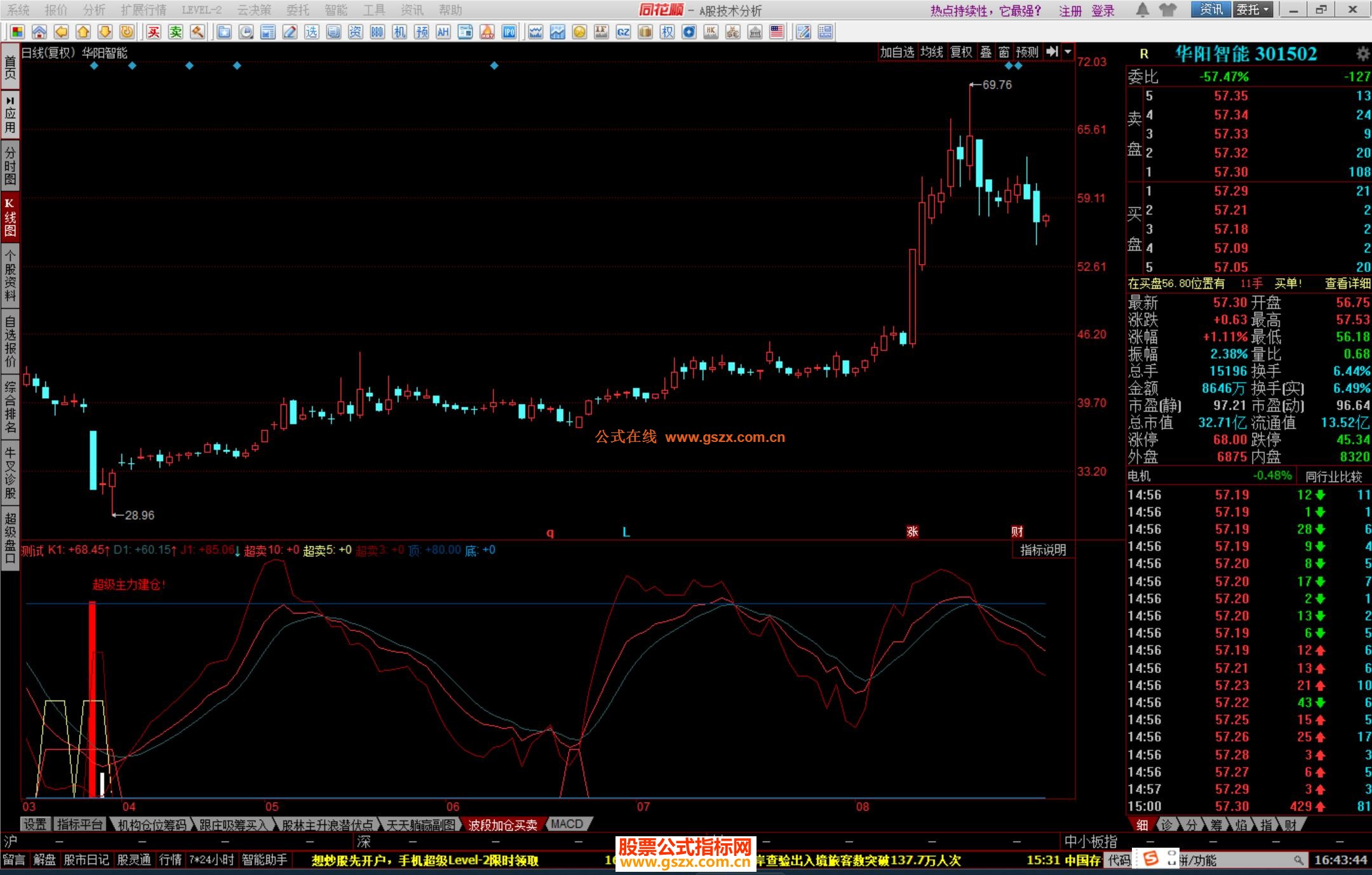The width and height of the screenshot is (1372, 875).
Task: Click the red 买 buy icon
Action: (154, 32)
